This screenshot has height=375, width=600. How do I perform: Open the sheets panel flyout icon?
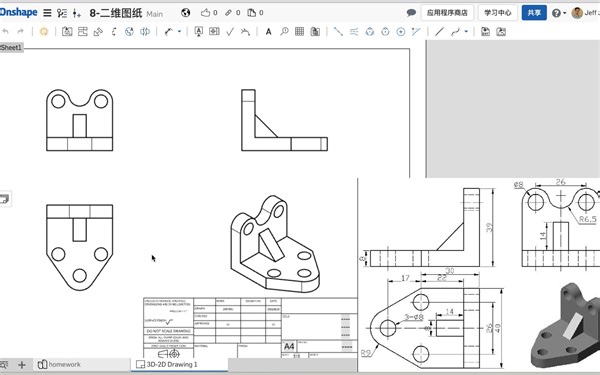pyautogui.click(x=5, y=199)
